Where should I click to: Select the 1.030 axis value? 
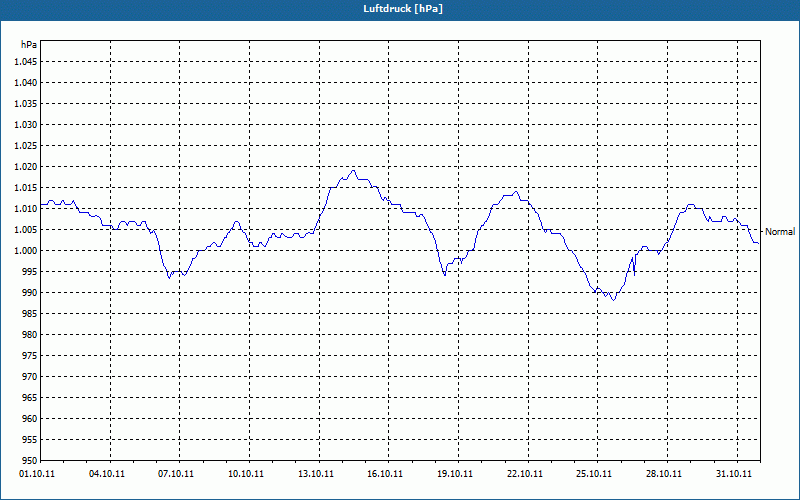[26, 124]
